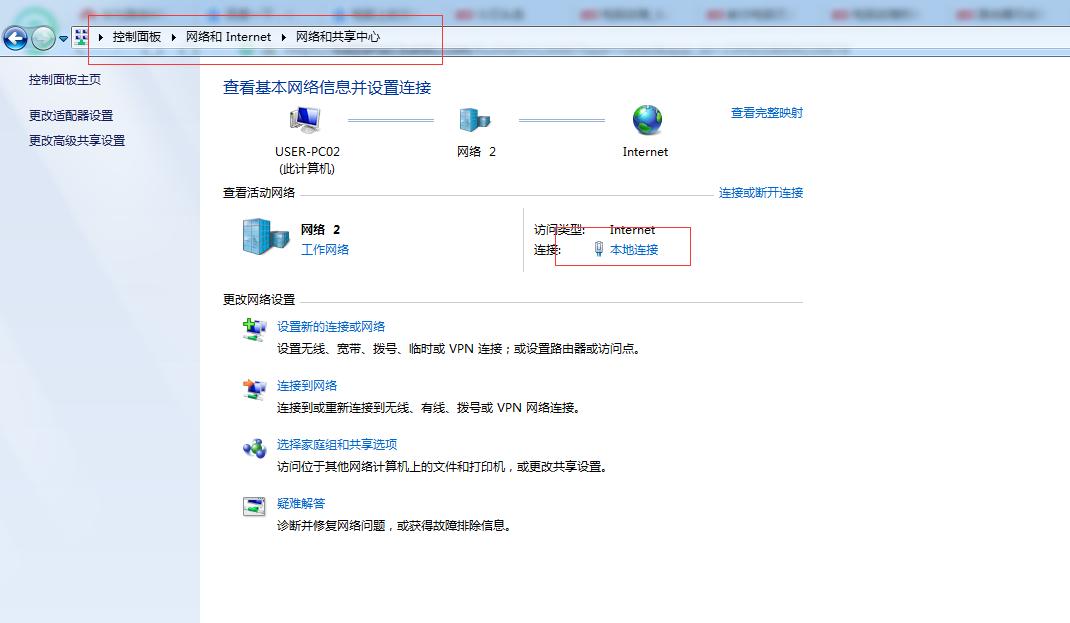This screenshot has height=623, width=1070.
Task: Click the 疑难解答 troubleshooting icon
Action: [x=253, y=507]
